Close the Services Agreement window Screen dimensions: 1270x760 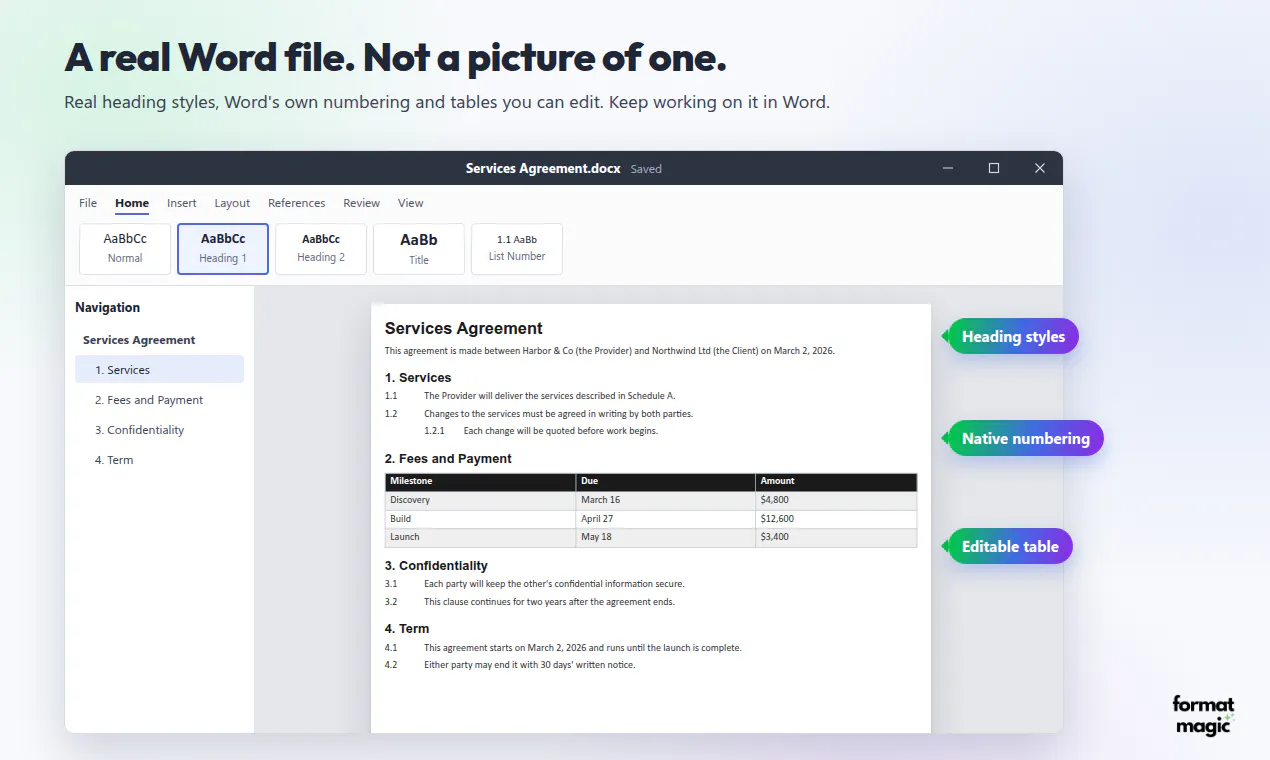tap(1040, 168)
